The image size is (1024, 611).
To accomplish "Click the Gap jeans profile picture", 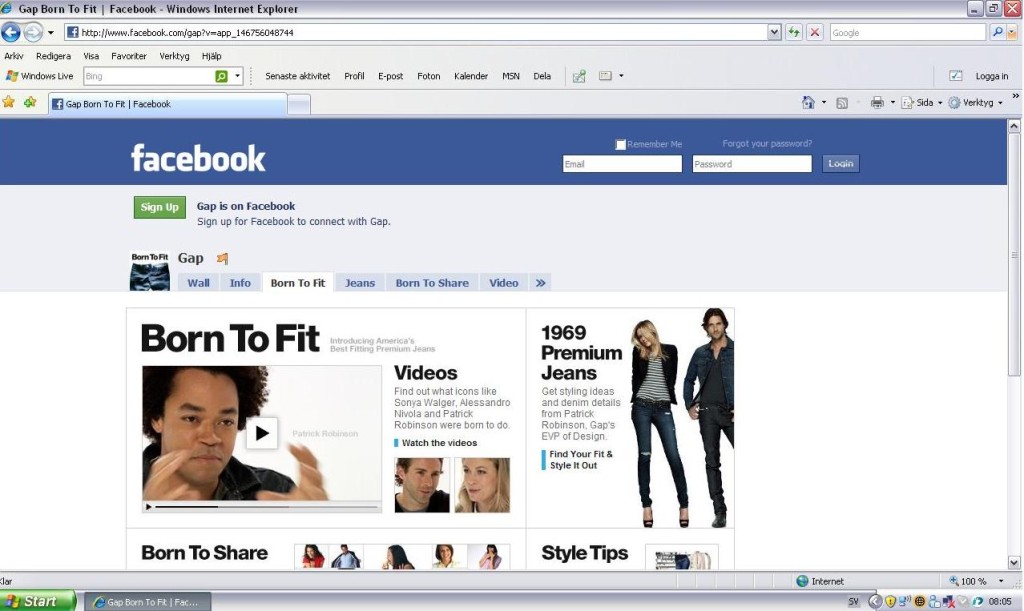I will tap(150, 271).
